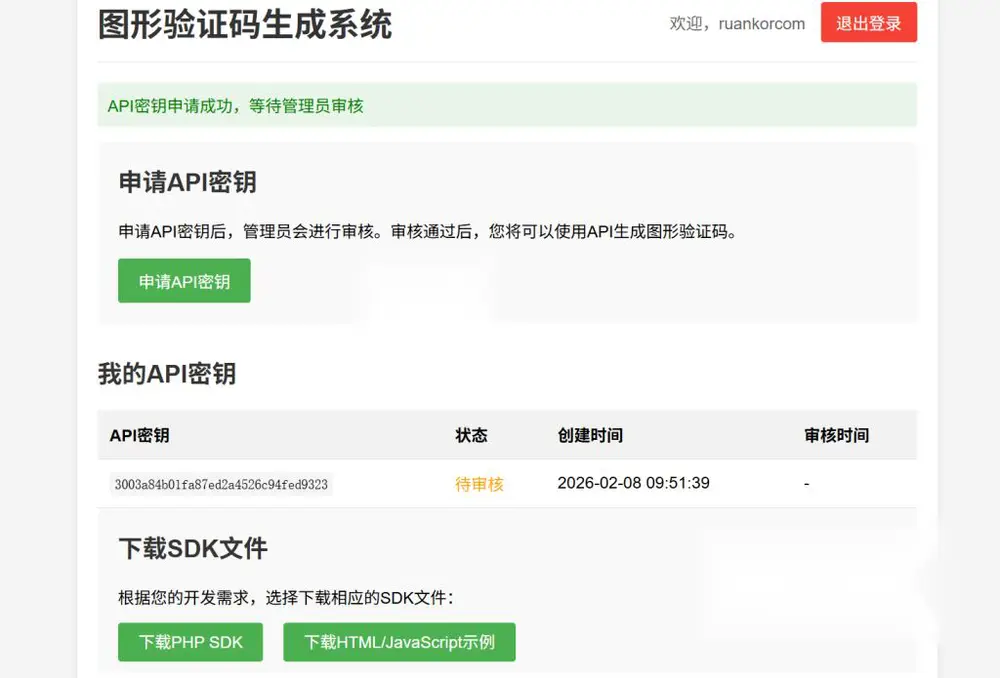Click the 我的API密钥 section heading

click(x=167, y=374)
